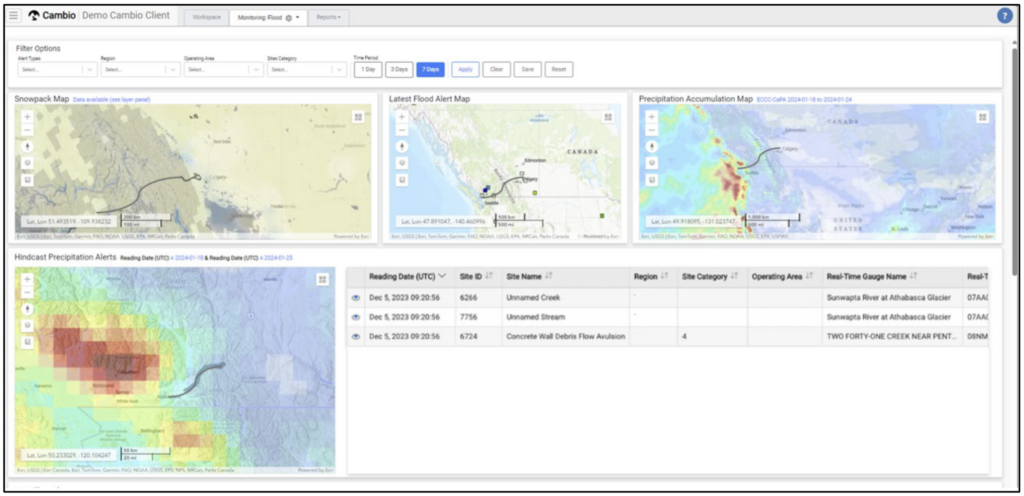Image resolution: width=1024 pixels, height=496 pixels.
Task: Open layers on Hindcast Precipitation Alerts map
Action: coord(27,324)
